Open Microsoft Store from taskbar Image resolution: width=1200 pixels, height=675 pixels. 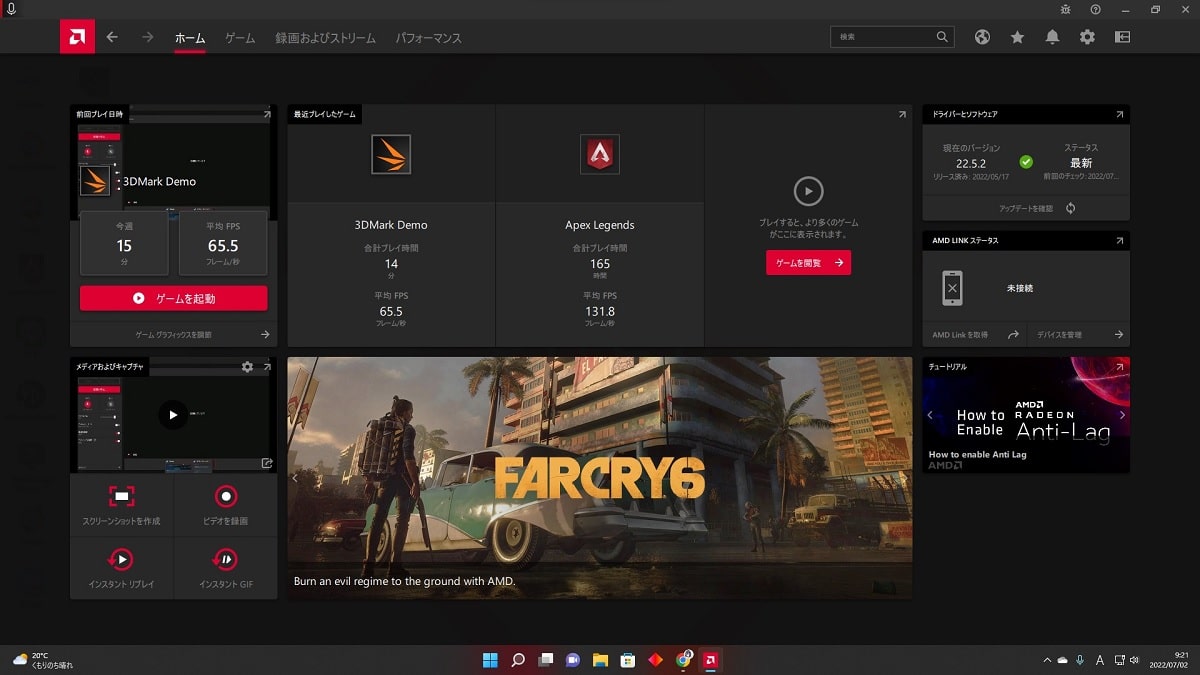coord(628,660)
